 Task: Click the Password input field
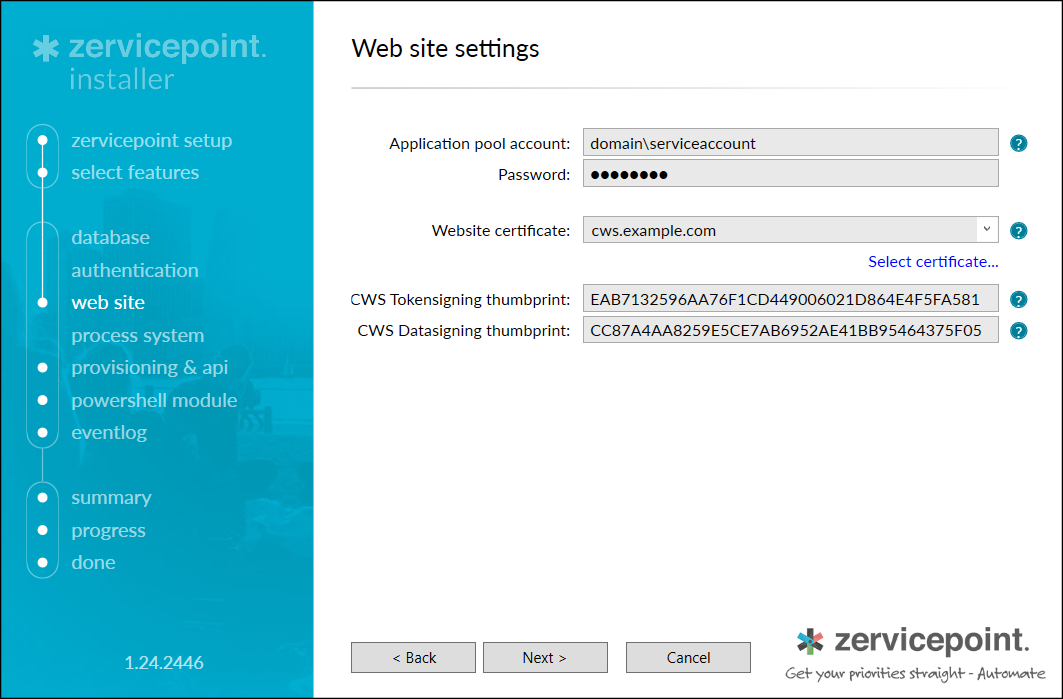tap(790, 173)
